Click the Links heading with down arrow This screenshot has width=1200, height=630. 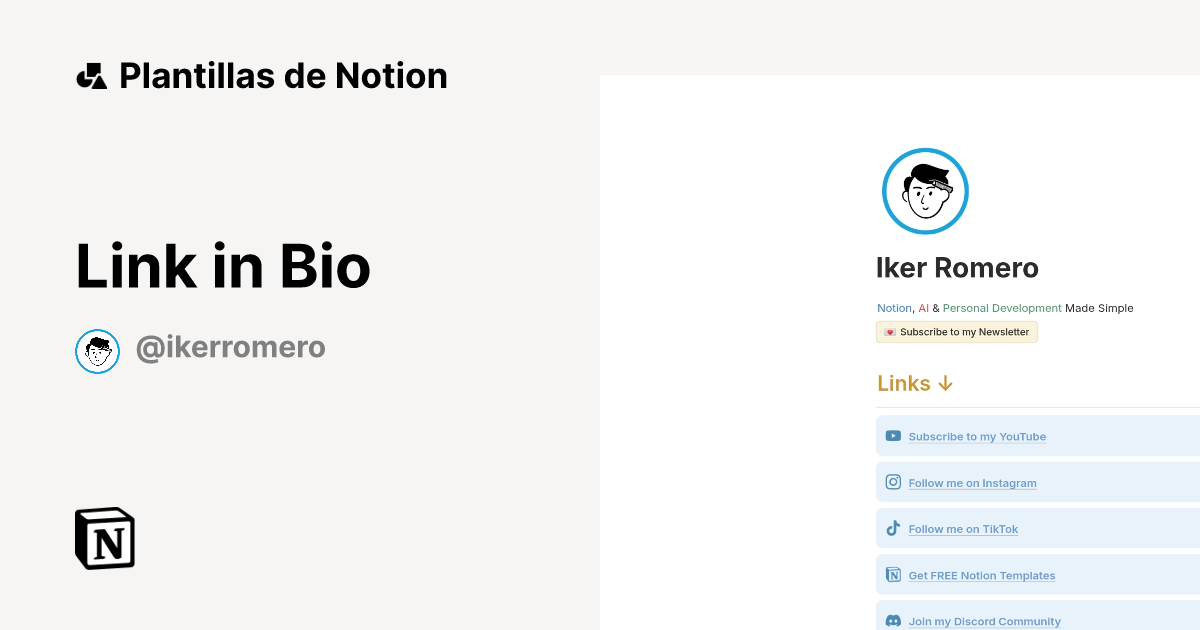[915, 383]
